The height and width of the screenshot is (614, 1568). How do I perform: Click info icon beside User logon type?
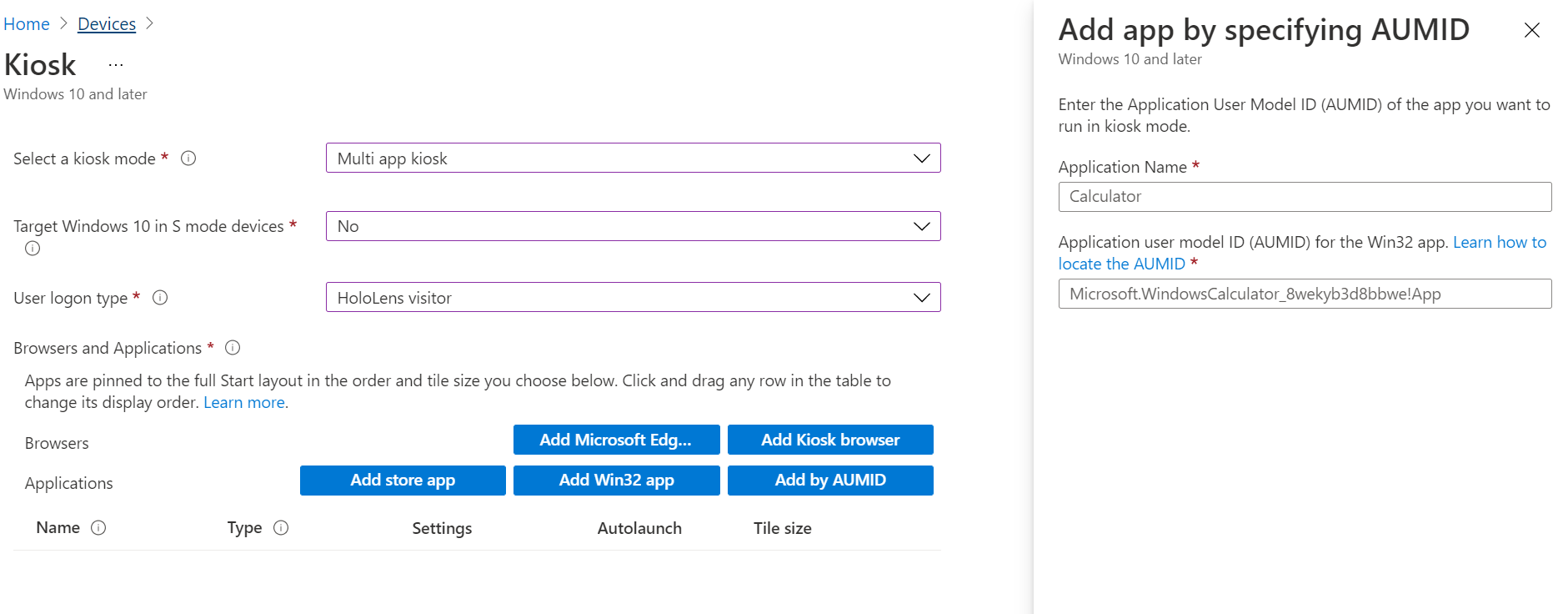click(x=160, y=298)
